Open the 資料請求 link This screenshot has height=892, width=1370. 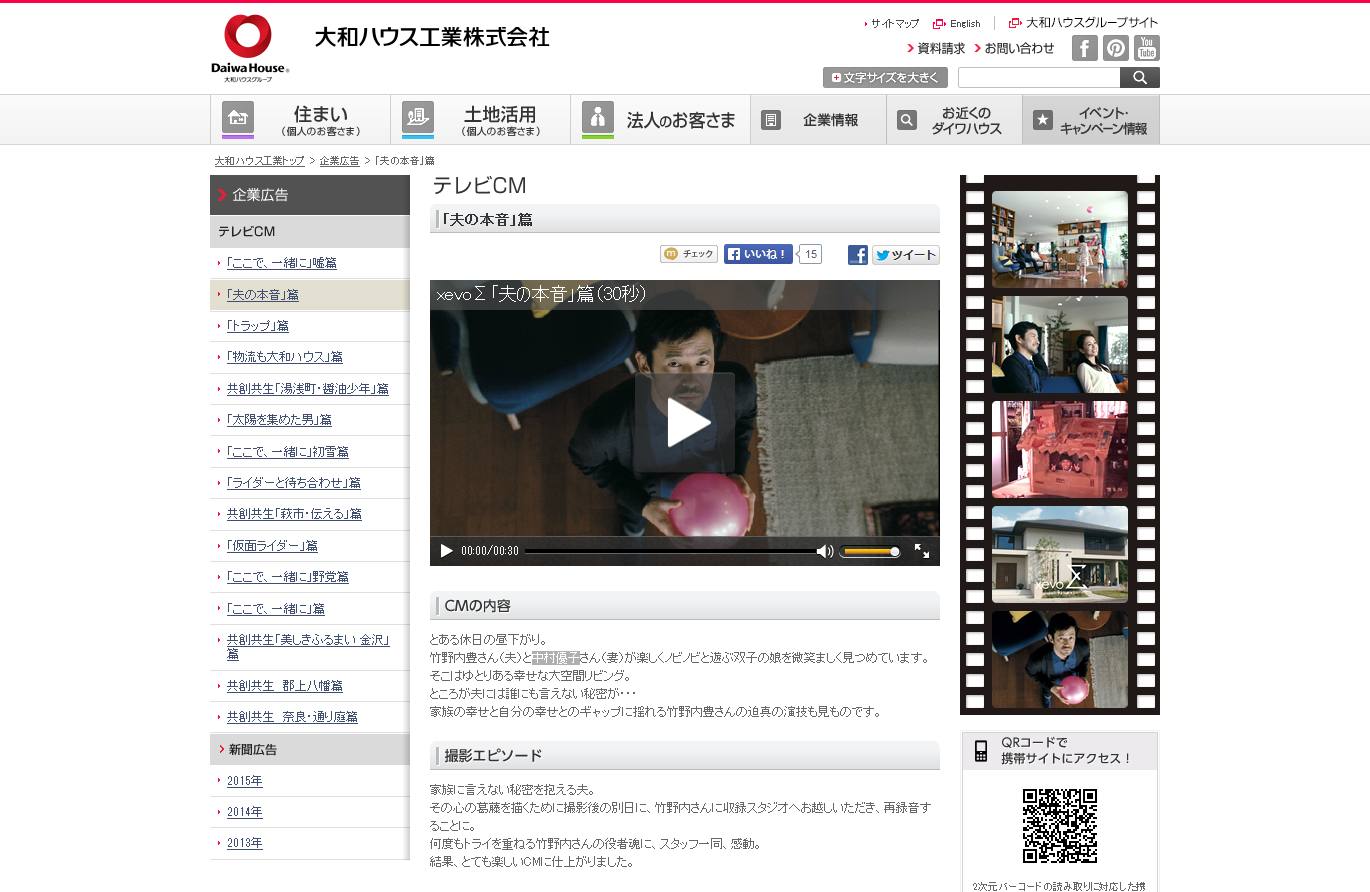(937, 48)
